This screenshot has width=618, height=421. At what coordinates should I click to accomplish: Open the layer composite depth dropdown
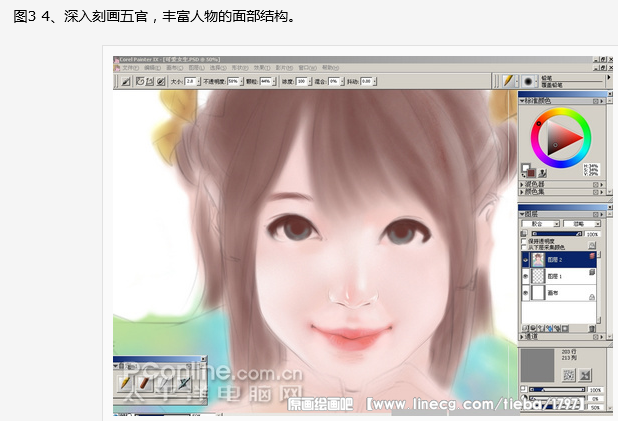582,224
